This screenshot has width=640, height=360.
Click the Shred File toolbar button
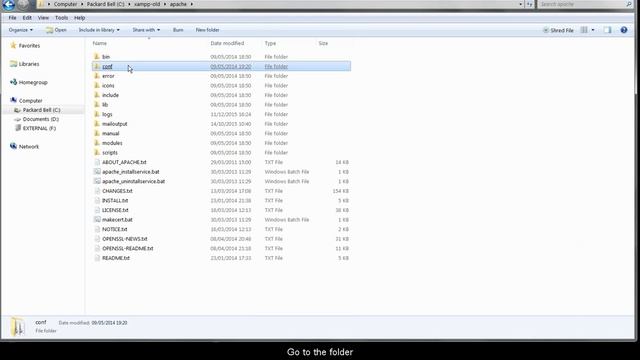coord(558,30)
